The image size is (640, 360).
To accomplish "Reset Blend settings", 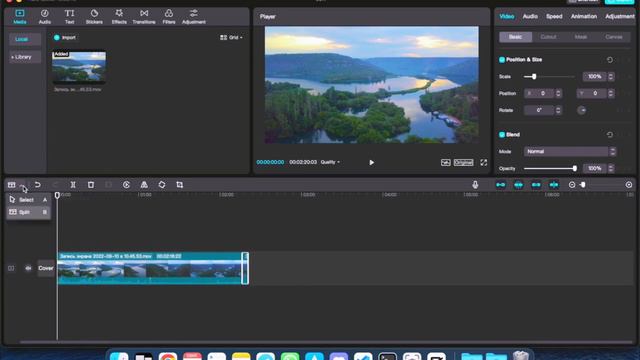I will (x=609, y=135).
